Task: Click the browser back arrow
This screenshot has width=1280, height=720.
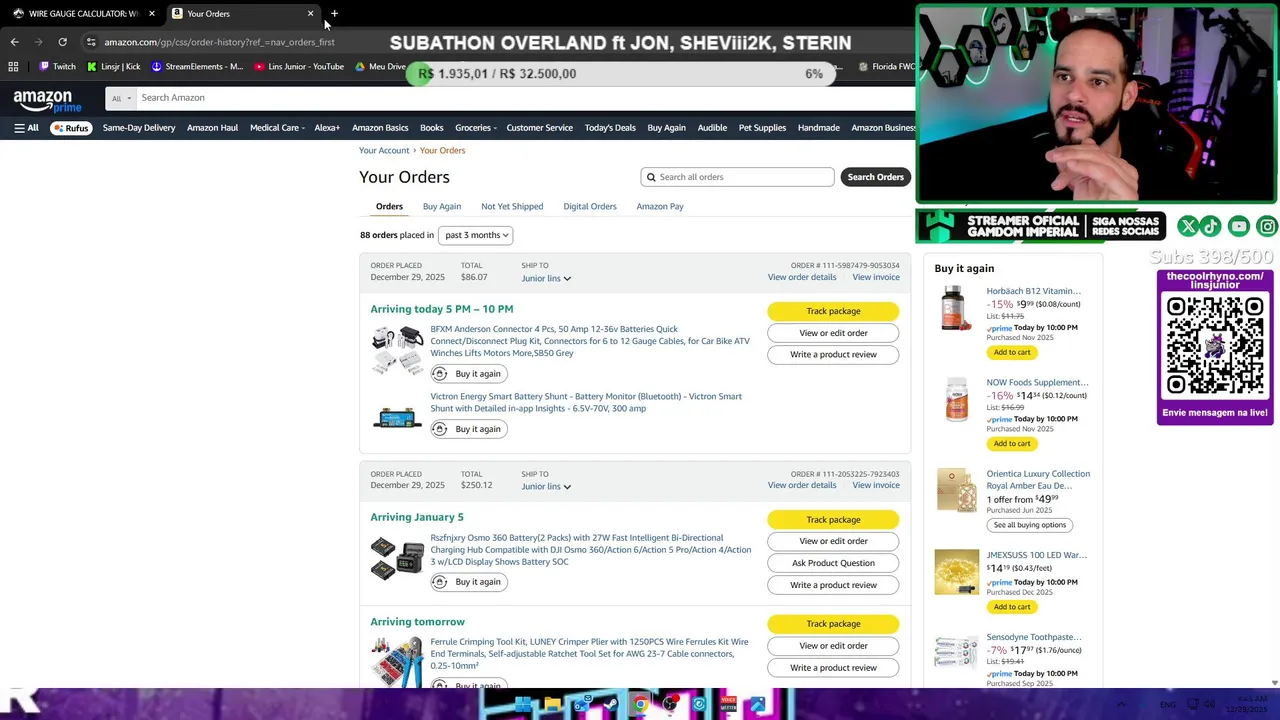Action: point(14,42)
